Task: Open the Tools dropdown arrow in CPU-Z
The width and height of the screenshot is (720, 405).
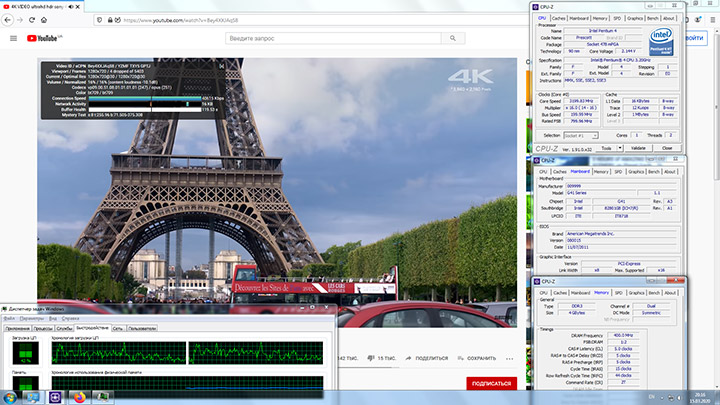Action: pos(620,148)
